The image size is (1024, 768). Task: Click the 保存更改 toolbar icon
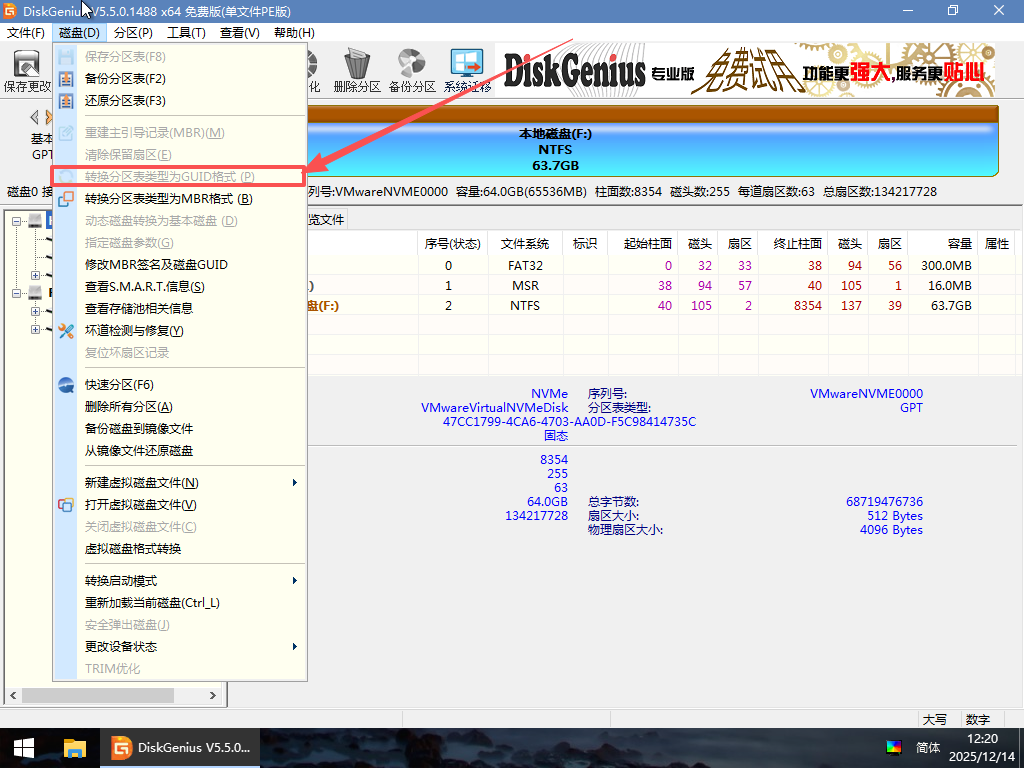(27, 68)
